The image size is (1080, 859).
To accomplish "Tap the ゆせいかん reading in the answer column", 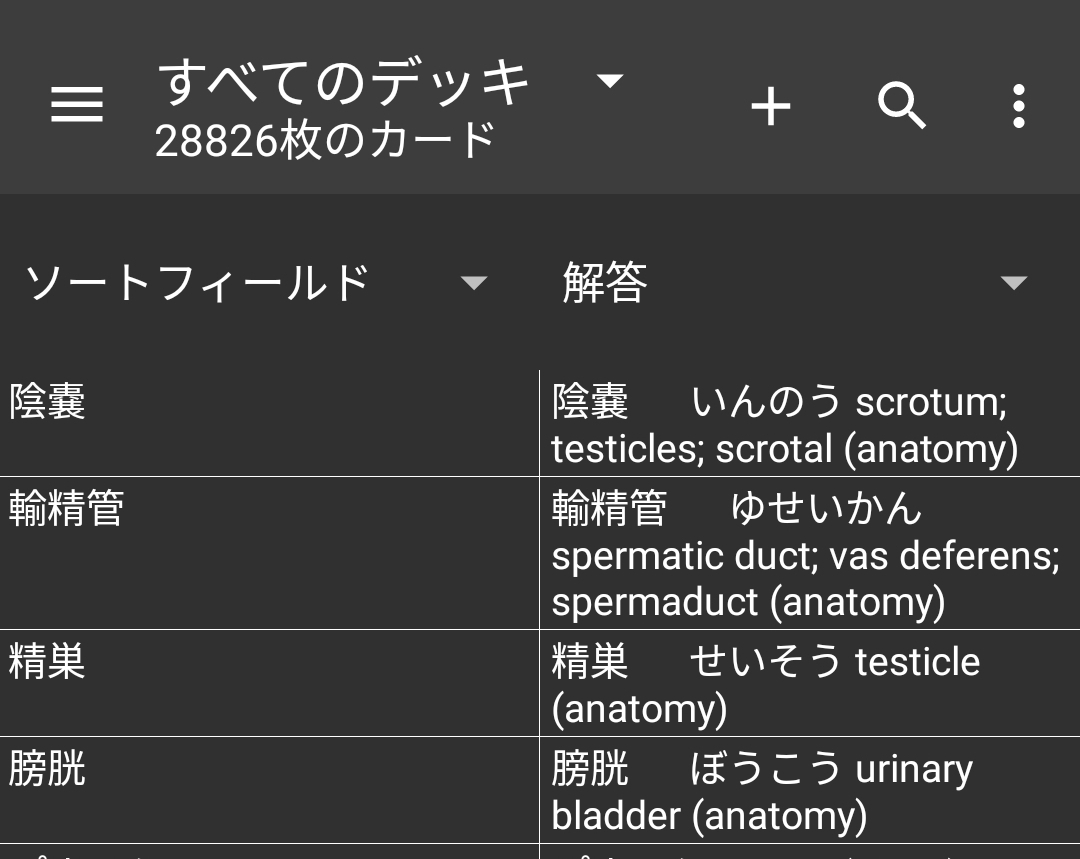I will [826, 509].
